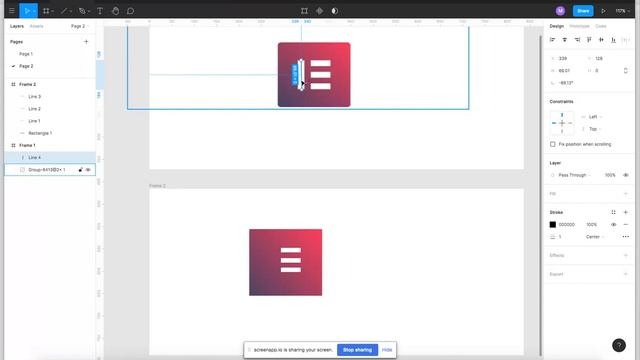Open Move tool dropdown arrow
Screen dimensions: 640x360
pyautogui.click(x=34, y=11)
